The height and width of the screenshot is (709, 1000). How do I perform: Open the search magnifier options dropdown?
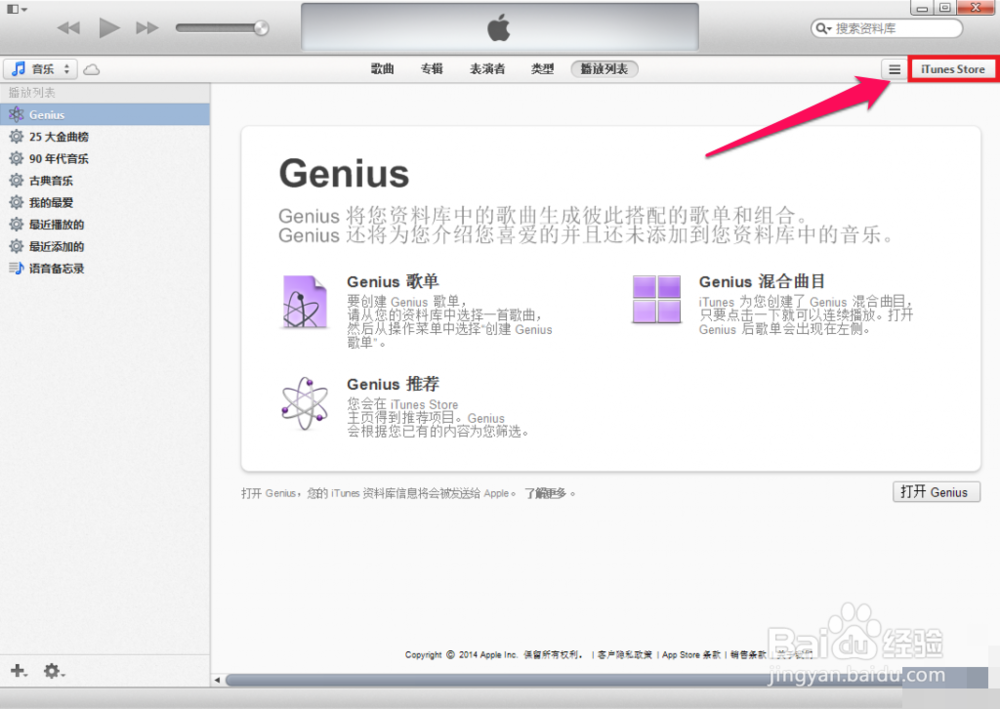coord(823,28)
